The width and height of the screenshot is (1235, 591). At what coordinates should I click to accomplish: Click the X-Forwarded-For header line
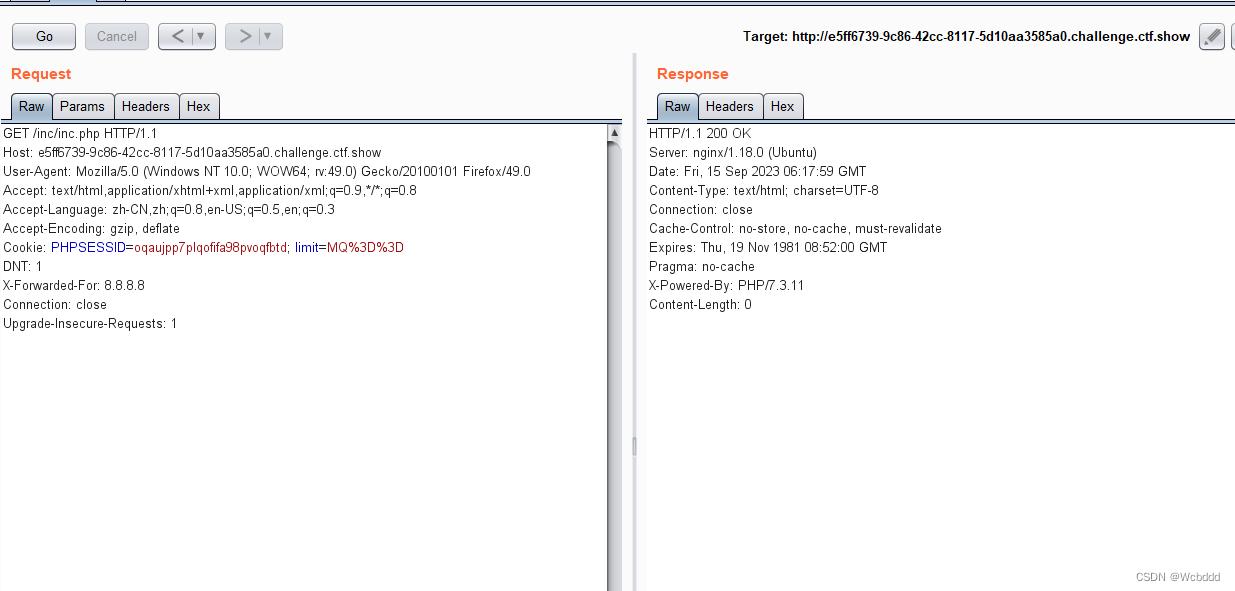[74, 285]
